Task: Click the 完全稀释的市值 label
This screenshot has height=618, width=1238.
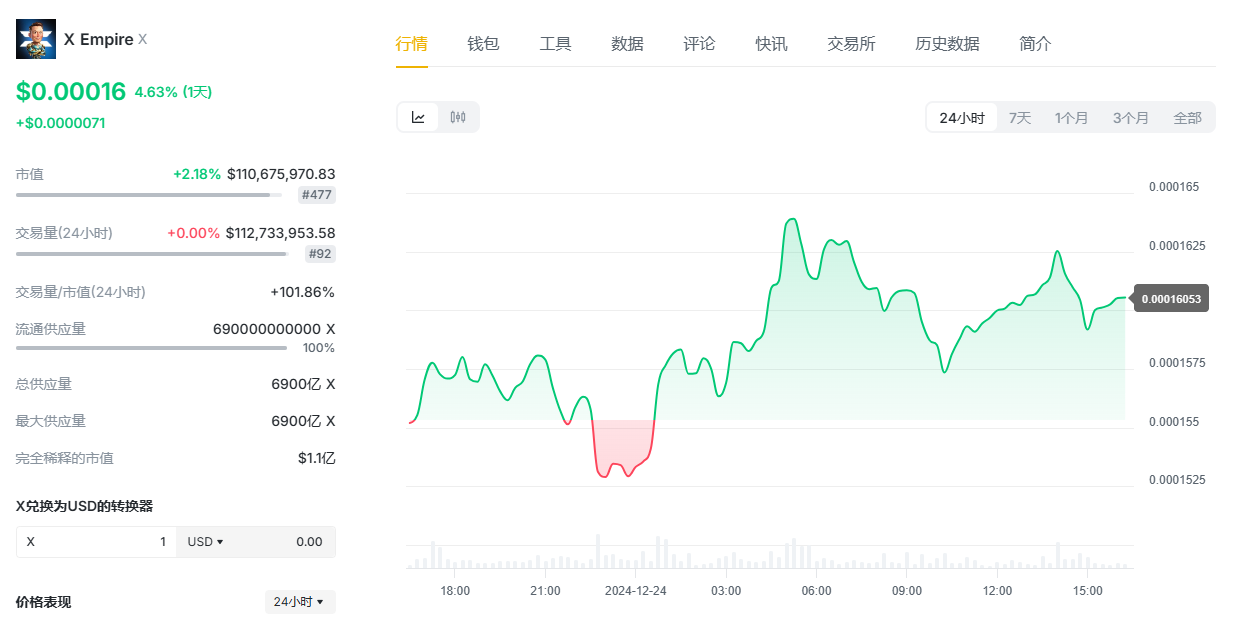Action: click(65, 458)
